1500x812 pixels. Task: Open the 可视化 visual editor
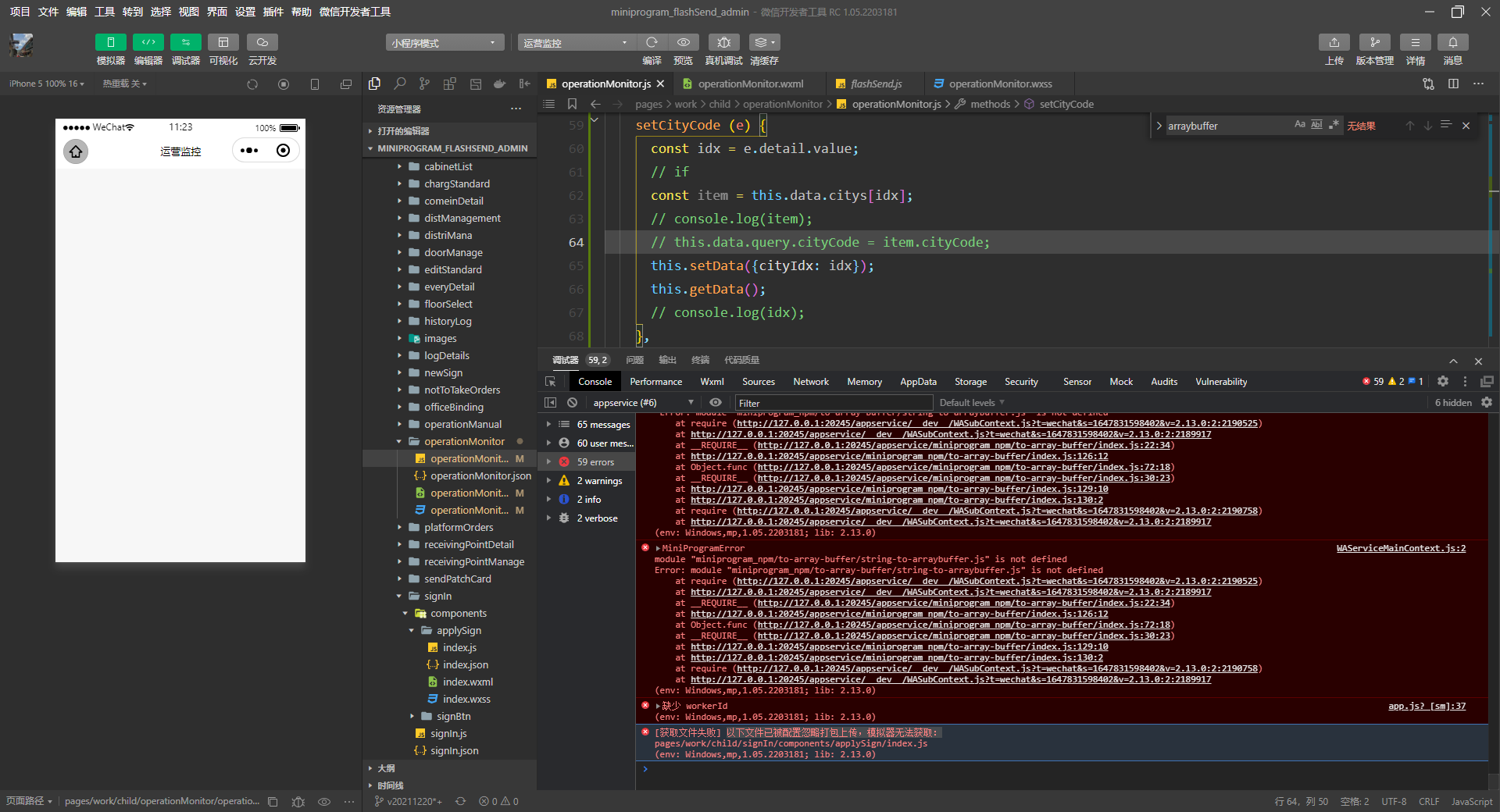click(x=223, y=42)
